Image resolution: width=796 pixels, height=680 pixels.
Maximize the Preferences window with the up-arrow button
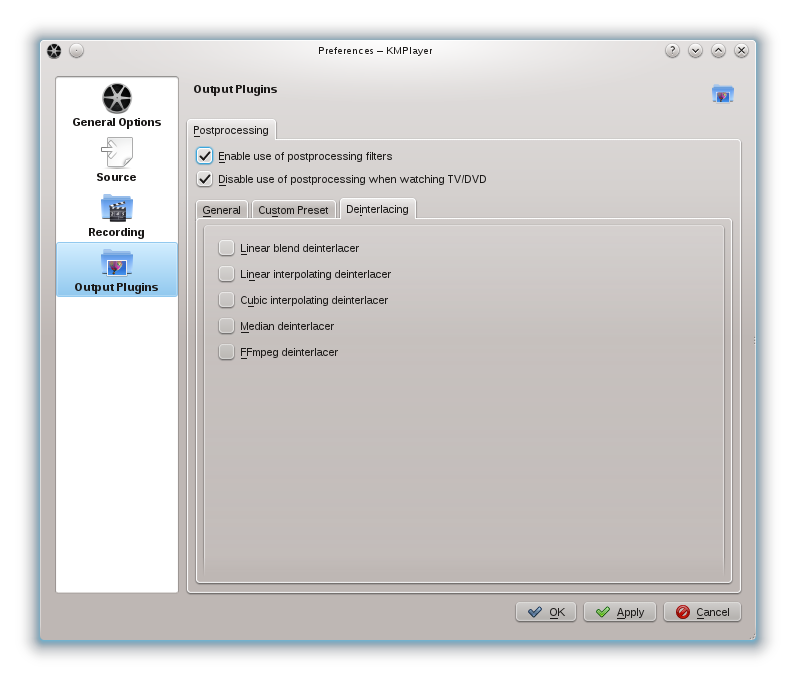tap(718, 51)
